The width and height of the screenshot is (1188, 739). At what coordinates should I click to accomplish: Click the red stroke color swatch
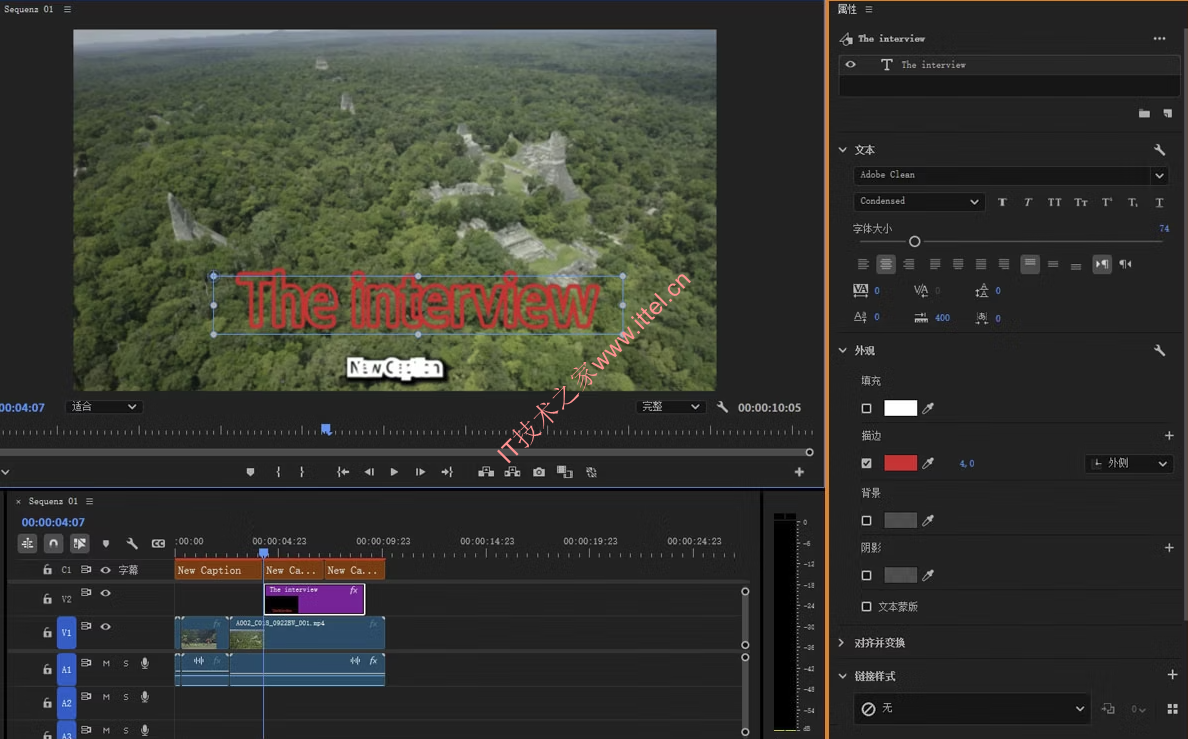[900, 463]
